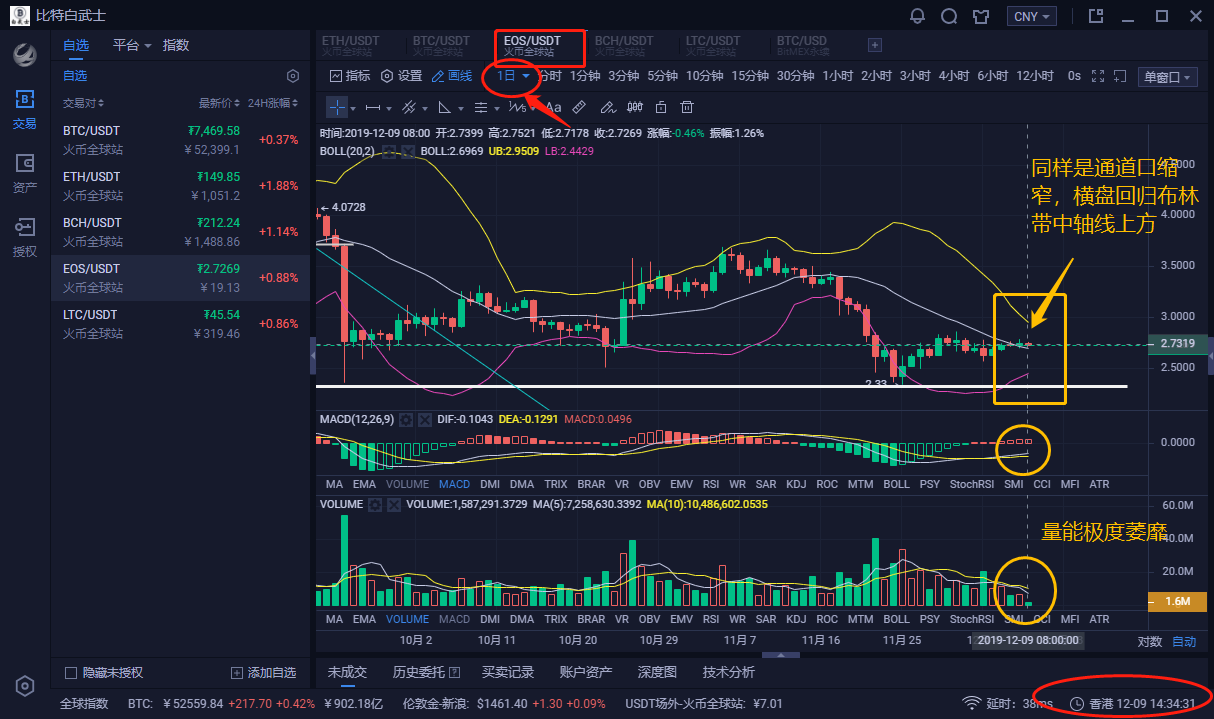
Task: Select the crosshair cursor tool
Action: [337, 107]
